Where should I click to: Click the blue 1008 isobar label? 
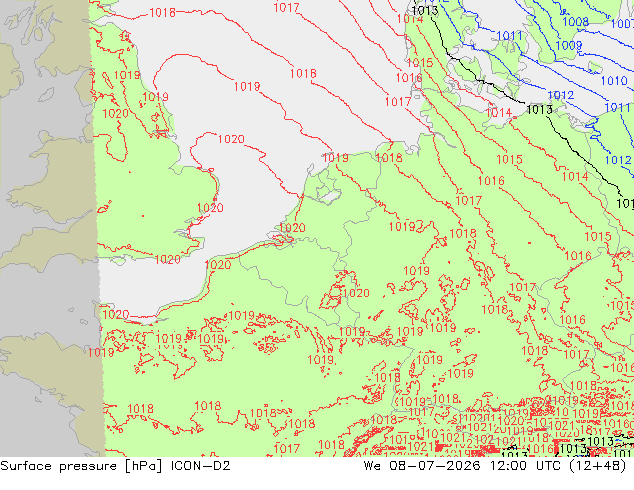575,21
